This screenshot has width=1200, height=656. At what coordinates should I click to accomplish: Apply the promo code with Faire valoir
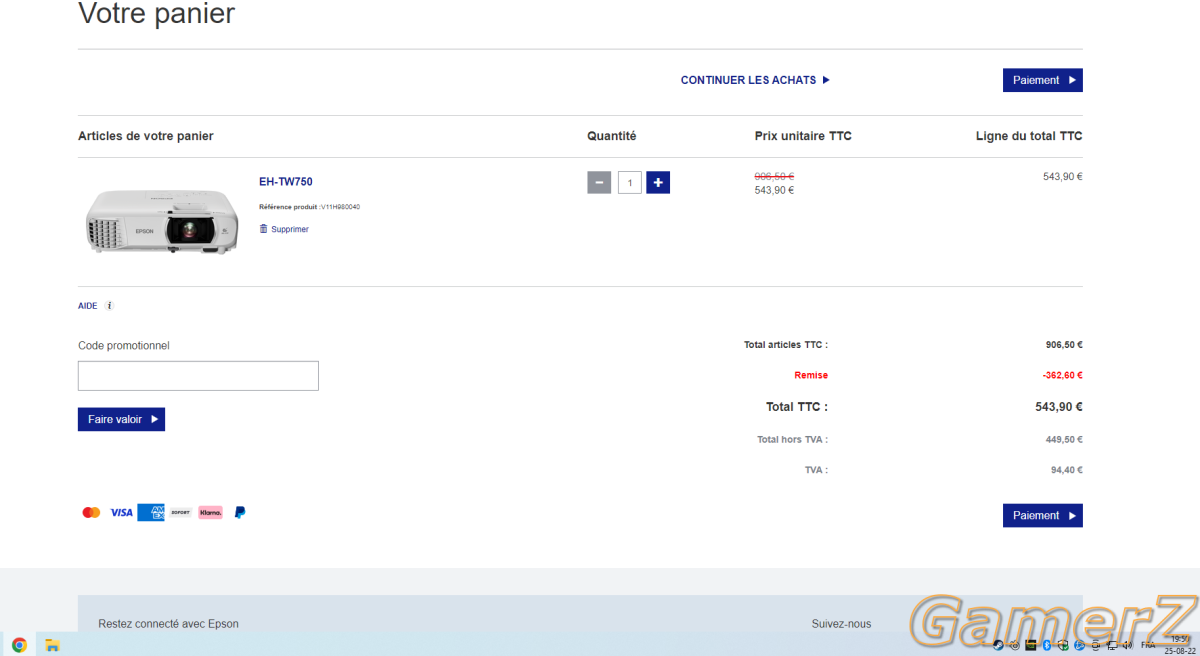(121, 419)
